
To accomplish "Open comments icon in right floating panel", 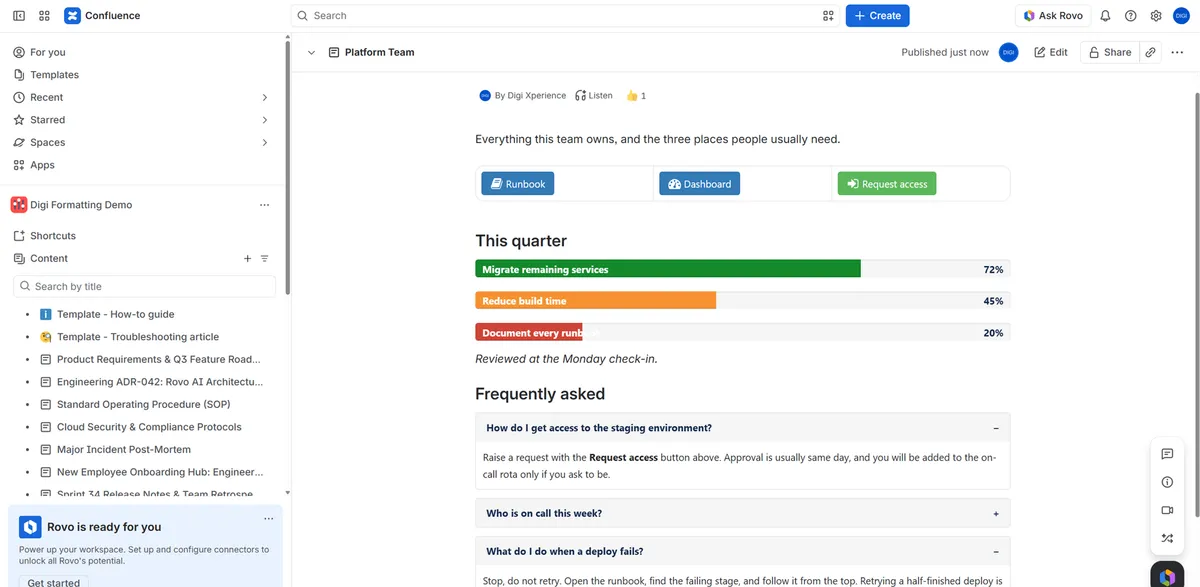I will click(x=1167, y=454).
